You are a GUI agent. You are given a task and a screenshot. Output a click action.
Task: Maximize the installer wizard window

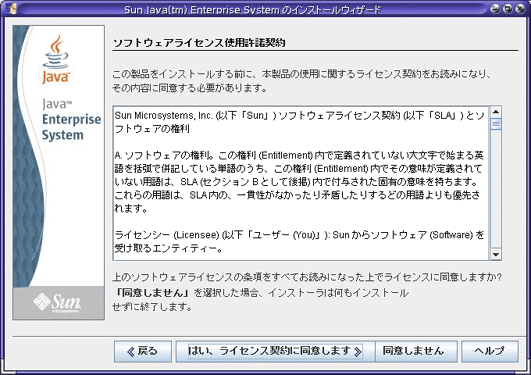507,8
